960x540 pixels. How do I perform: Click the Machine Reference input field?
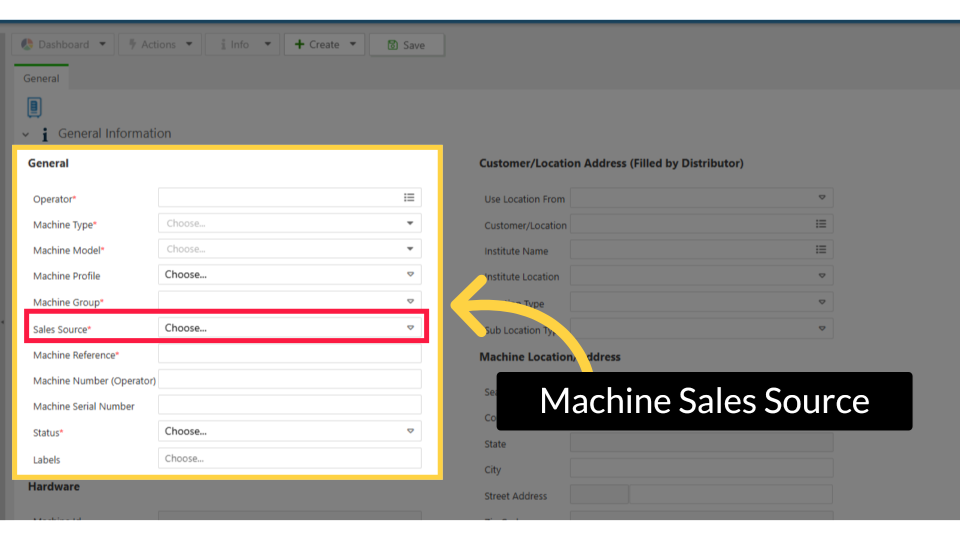[289, 354]
